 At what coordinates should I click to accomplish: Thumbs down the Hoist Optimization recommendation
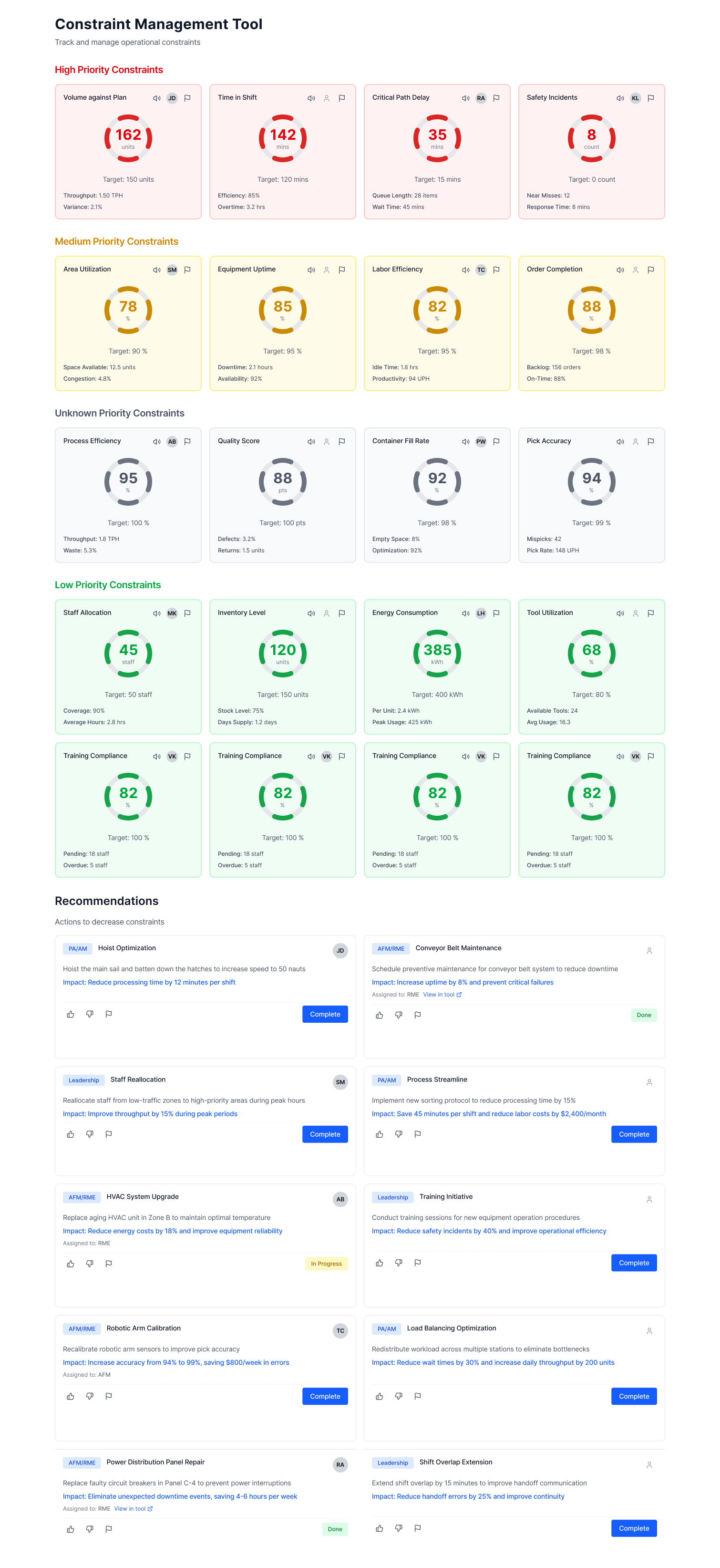click(x=90, y=1014)
